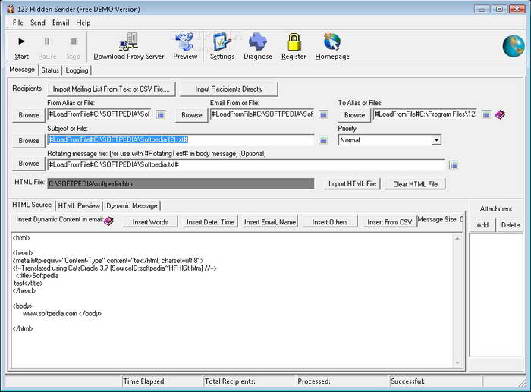531x392 pixels.
Task: Open the File menu
Action: 18,23
